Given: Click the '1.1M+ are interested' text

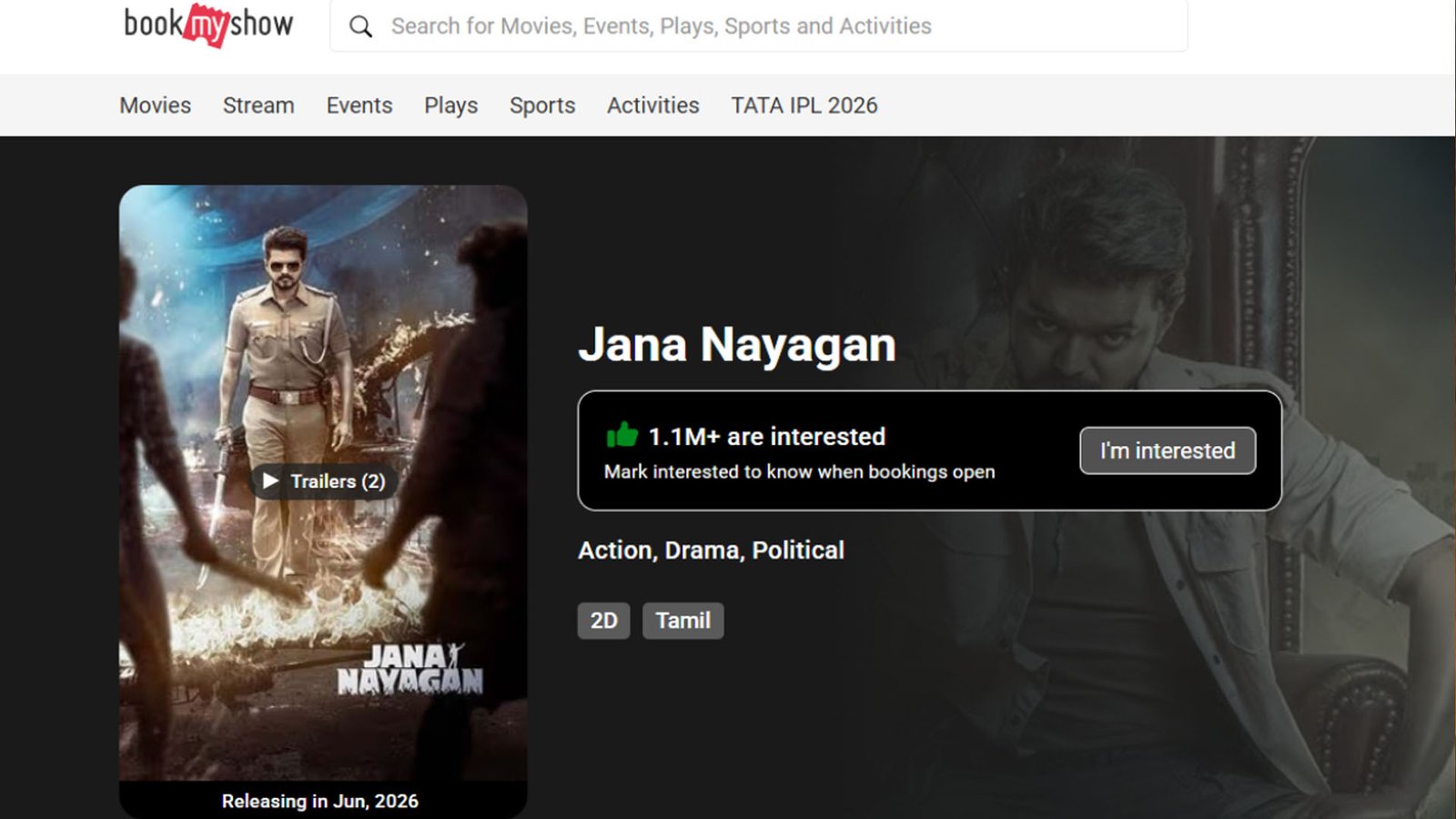Looking at the screenshot, I should click(766, 437).
